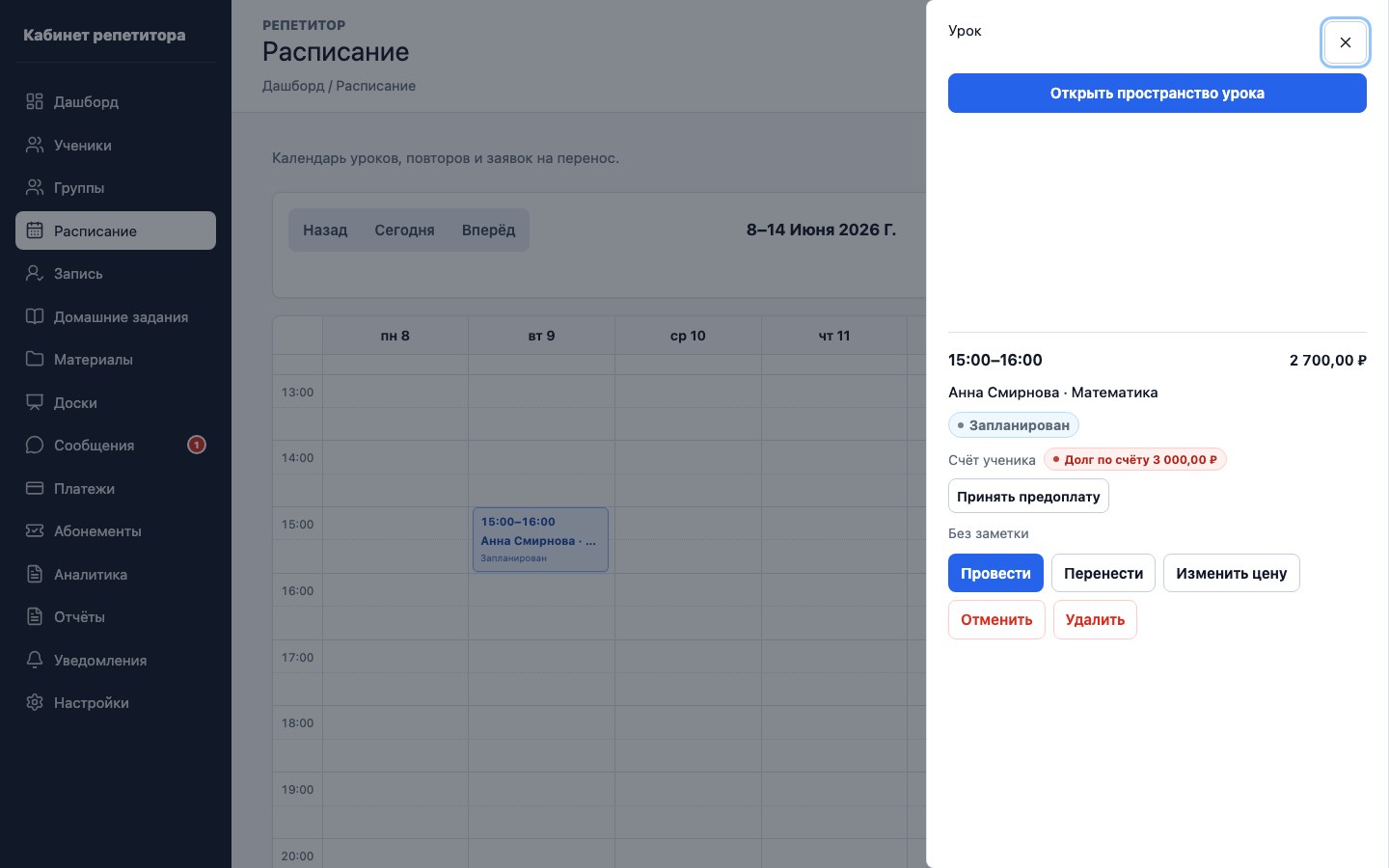Open the Группы sidebar section
The image size is (1389, 868).
(116, 187)
